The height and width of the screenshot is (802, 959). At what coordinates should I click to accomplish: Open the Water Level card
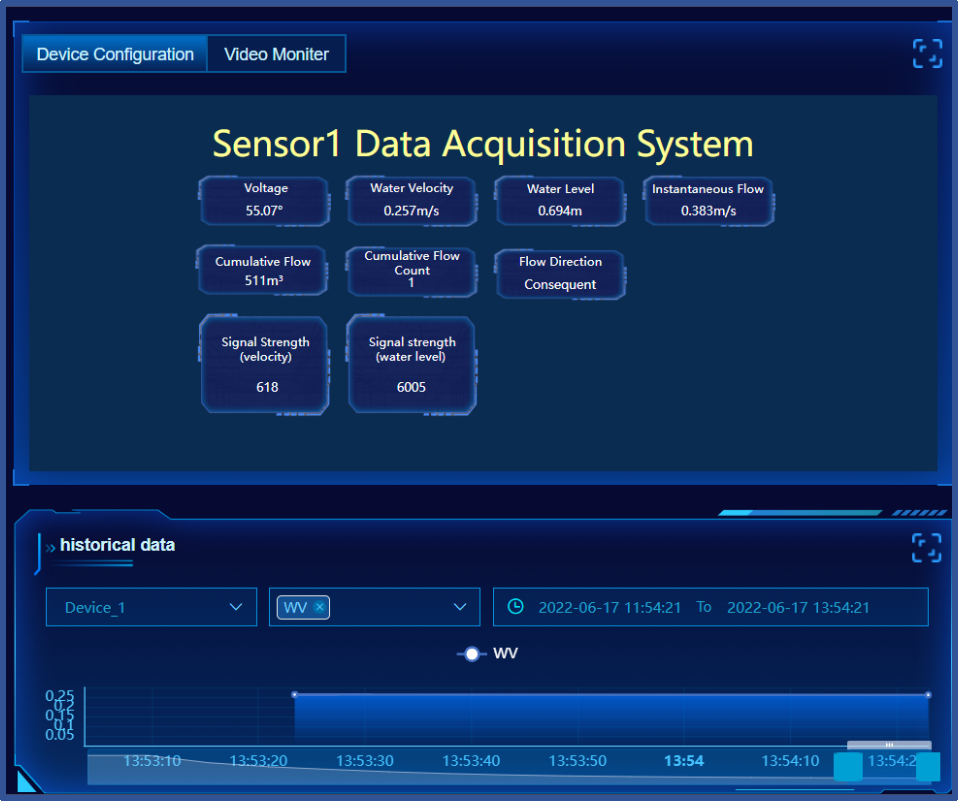tap(559, 201)
